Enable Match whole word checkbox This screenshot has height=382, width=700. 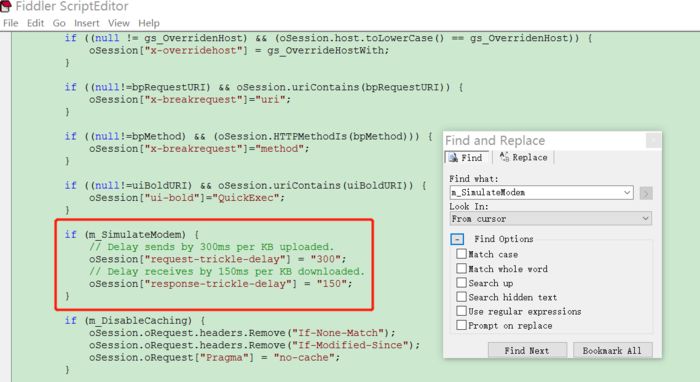pyautogui.click(x=461, y=268)
